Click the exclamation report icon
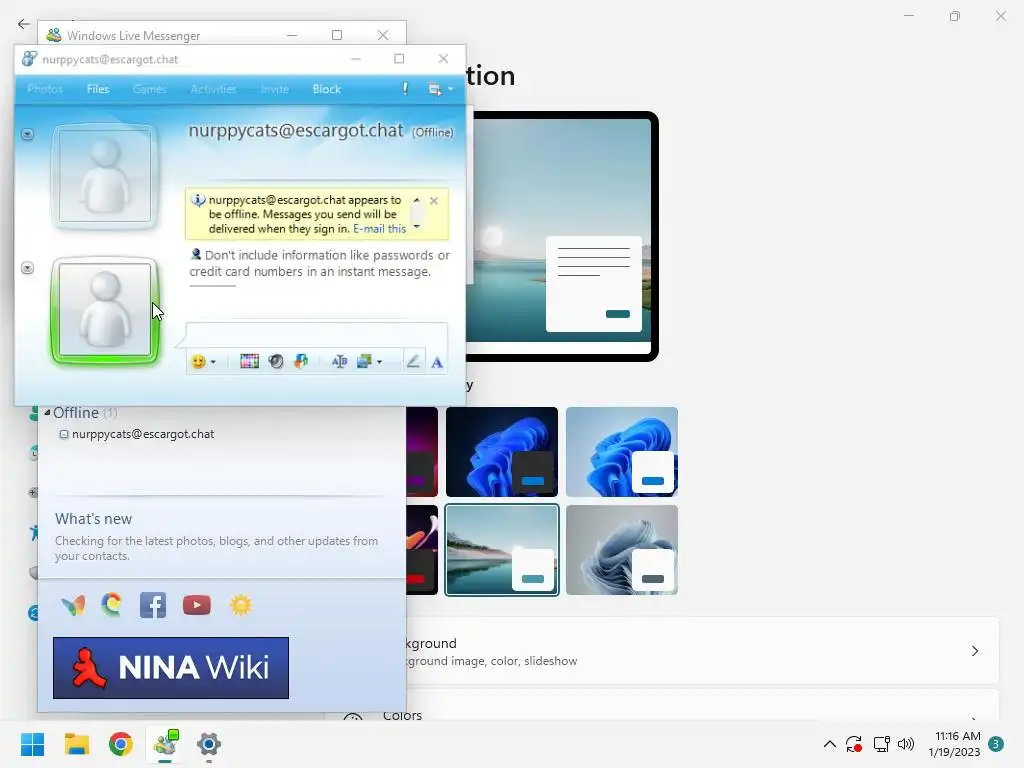Image resolution: width=1024 pixels, height=768 pixels. (x=405, y=89)
